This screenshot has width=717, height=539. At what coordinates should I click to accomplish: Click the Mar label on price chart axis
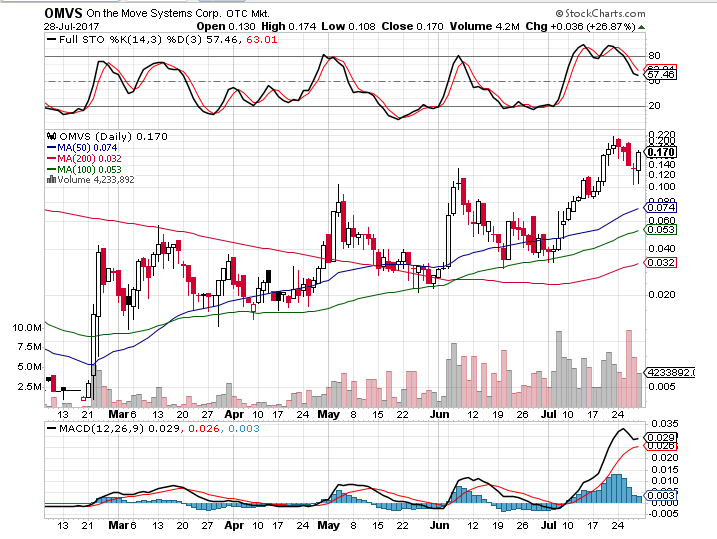pos(119,414)
